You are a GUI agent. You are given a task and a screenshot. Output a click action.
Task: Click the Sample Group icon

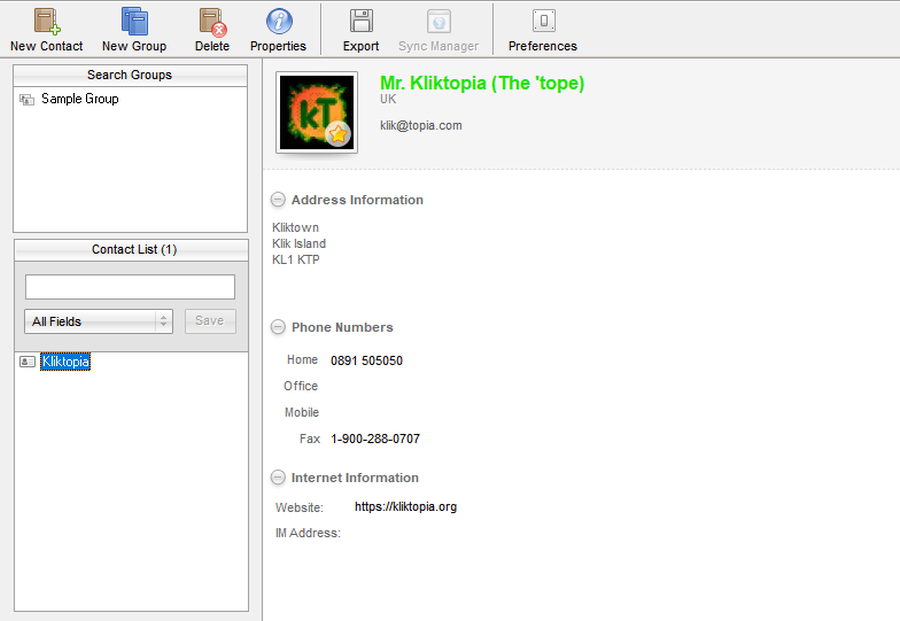27,100
